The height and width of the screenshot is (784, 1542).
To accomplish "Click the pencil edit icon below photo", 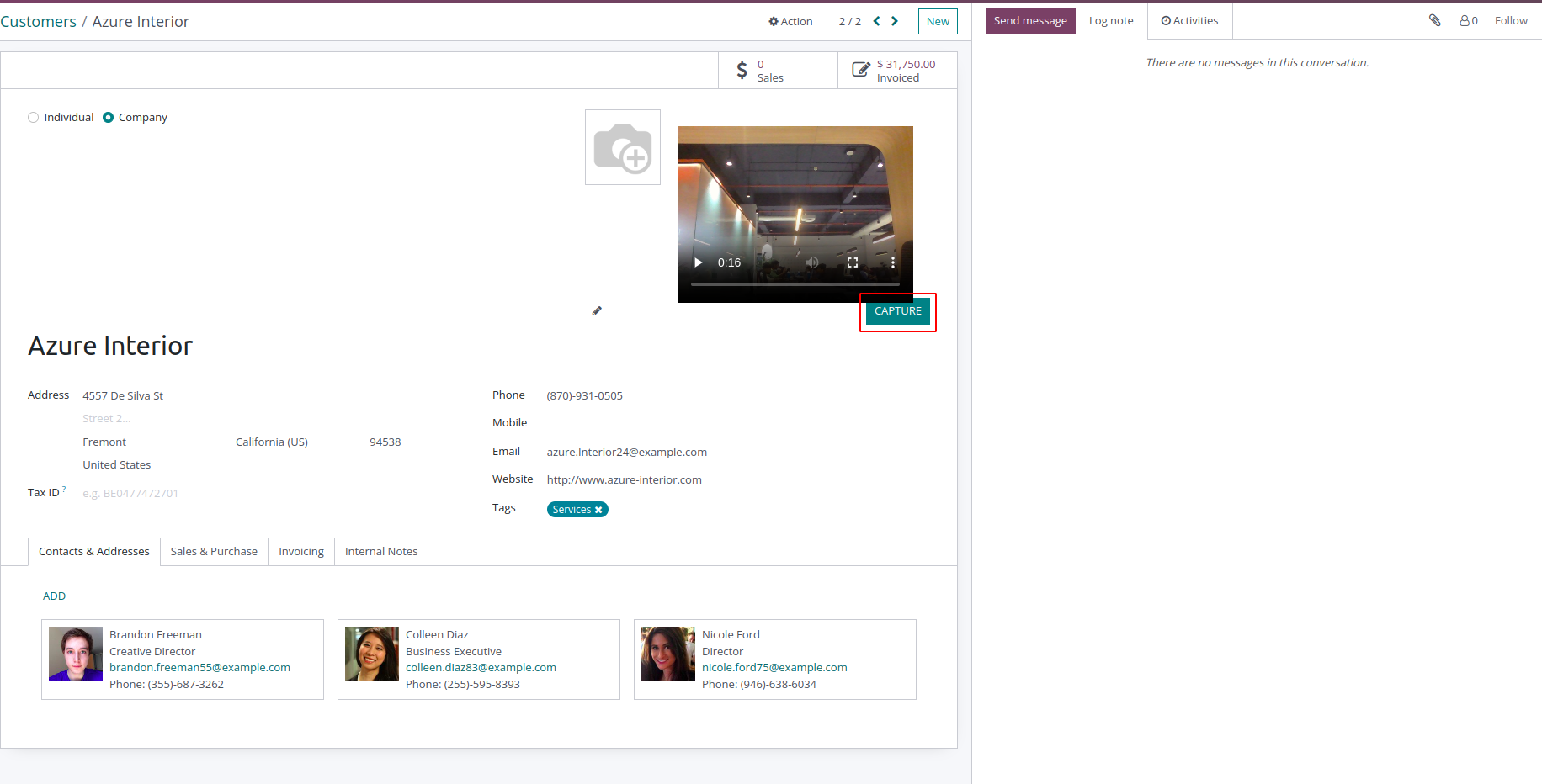I will 597,311.
